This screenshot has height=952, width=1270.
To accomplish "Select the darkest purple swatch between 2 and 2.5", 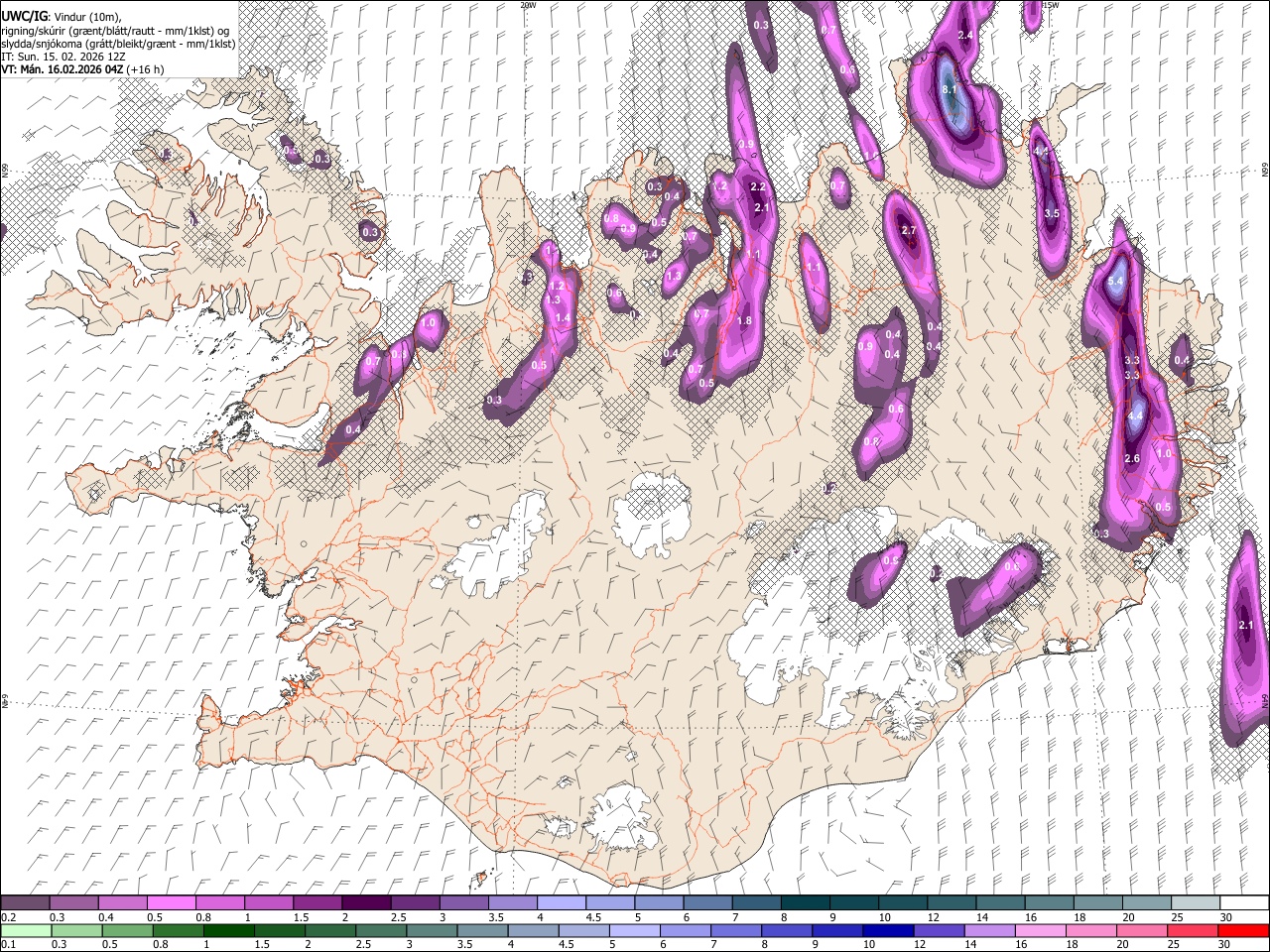I will 365,903.
